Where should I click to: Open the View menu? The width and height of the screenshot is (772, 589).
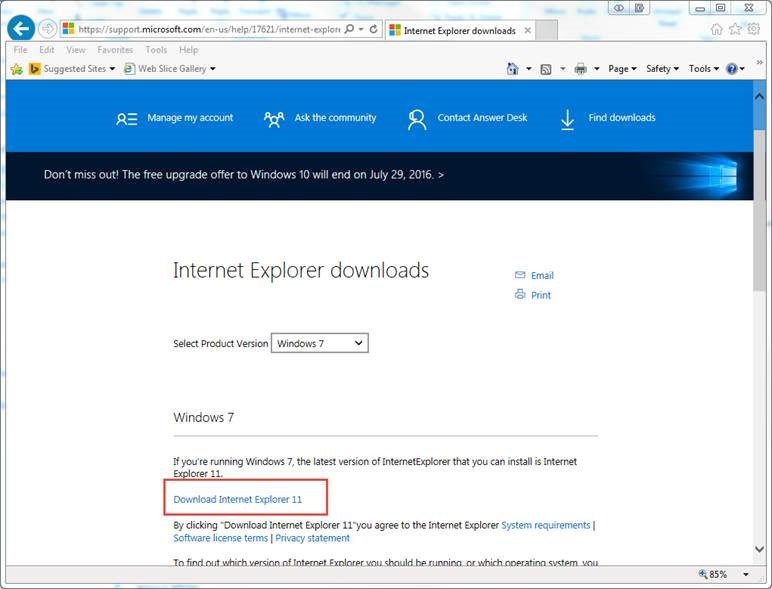[76, 50]
